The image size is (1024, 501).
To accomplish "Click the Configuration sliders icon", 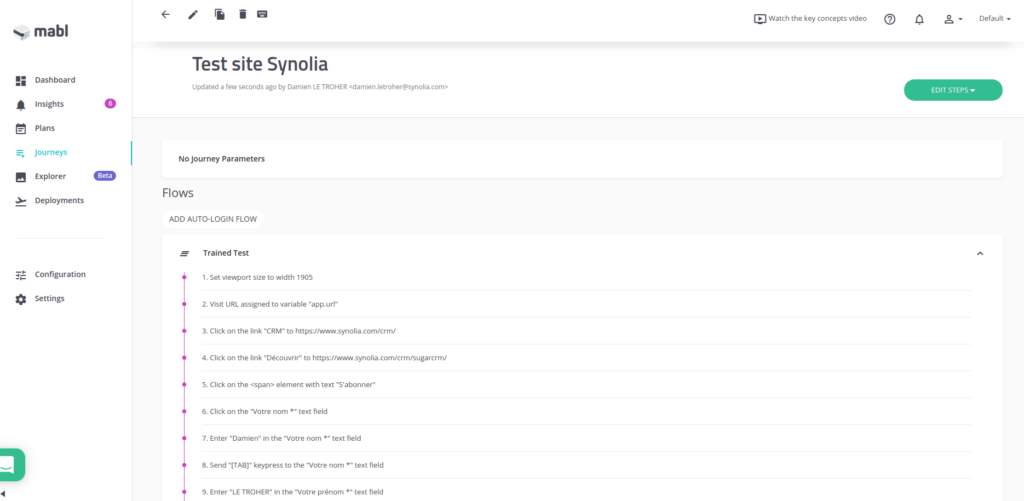I will (21, 275).
